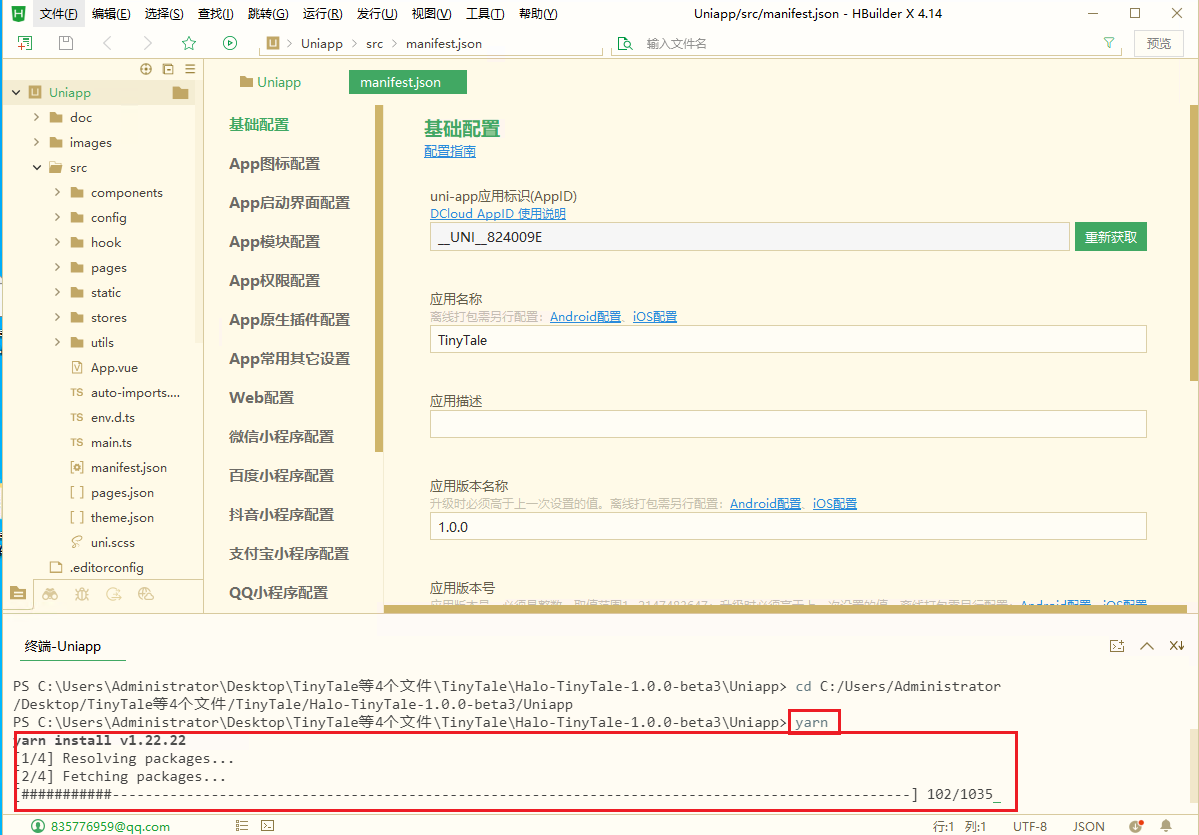Open iOS配置 link under 应用名称
The image size is (1199, 835).
tap(655, 317)
